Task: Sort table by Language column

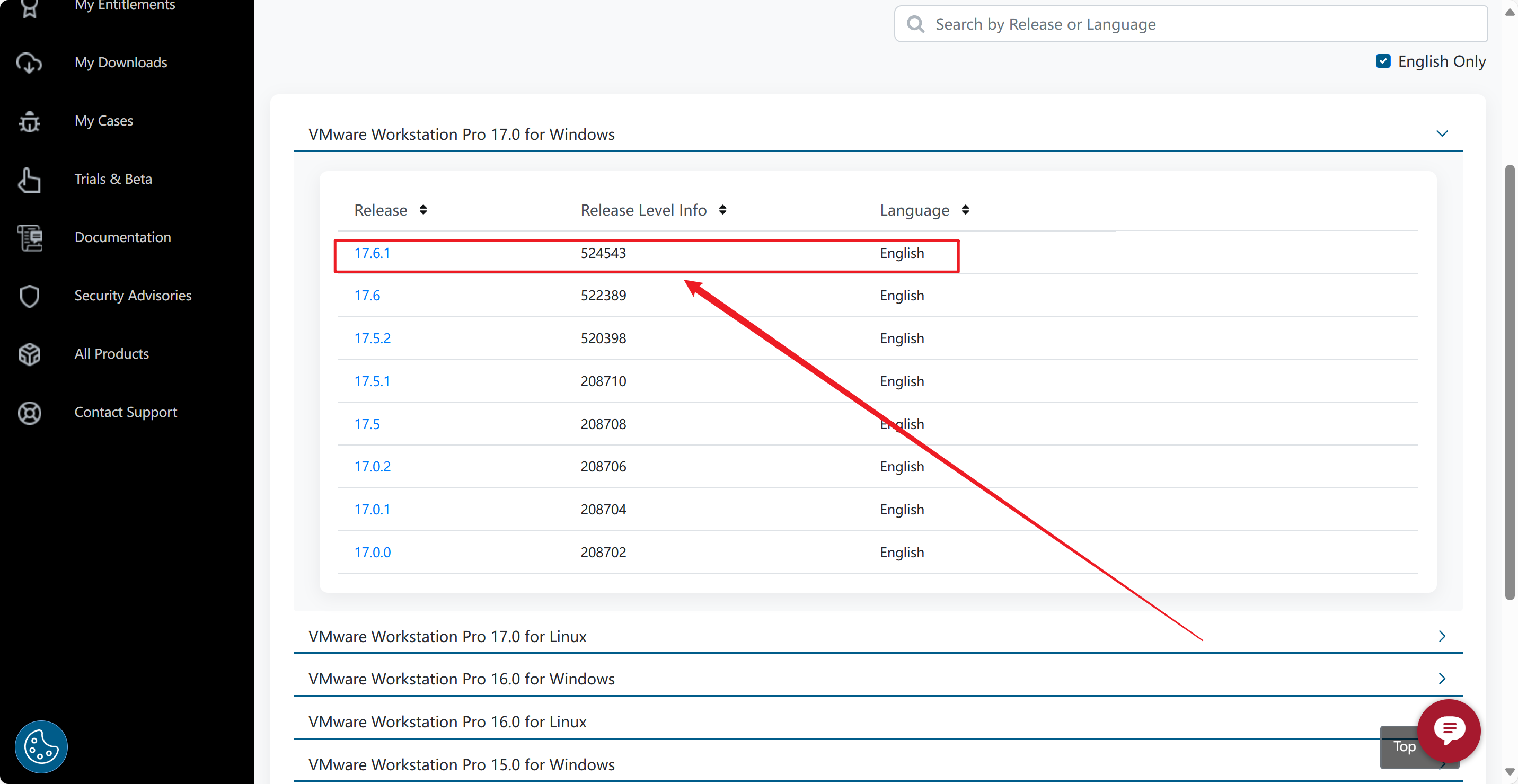Action: click(x=965, y=210)
